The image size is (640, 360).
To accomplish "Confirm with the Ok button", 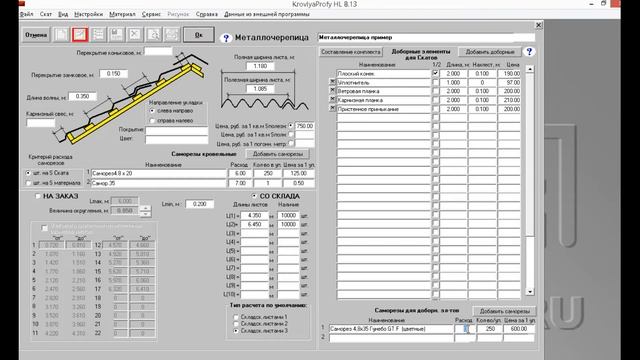I will pyautogui.click(x=198, y=35).
